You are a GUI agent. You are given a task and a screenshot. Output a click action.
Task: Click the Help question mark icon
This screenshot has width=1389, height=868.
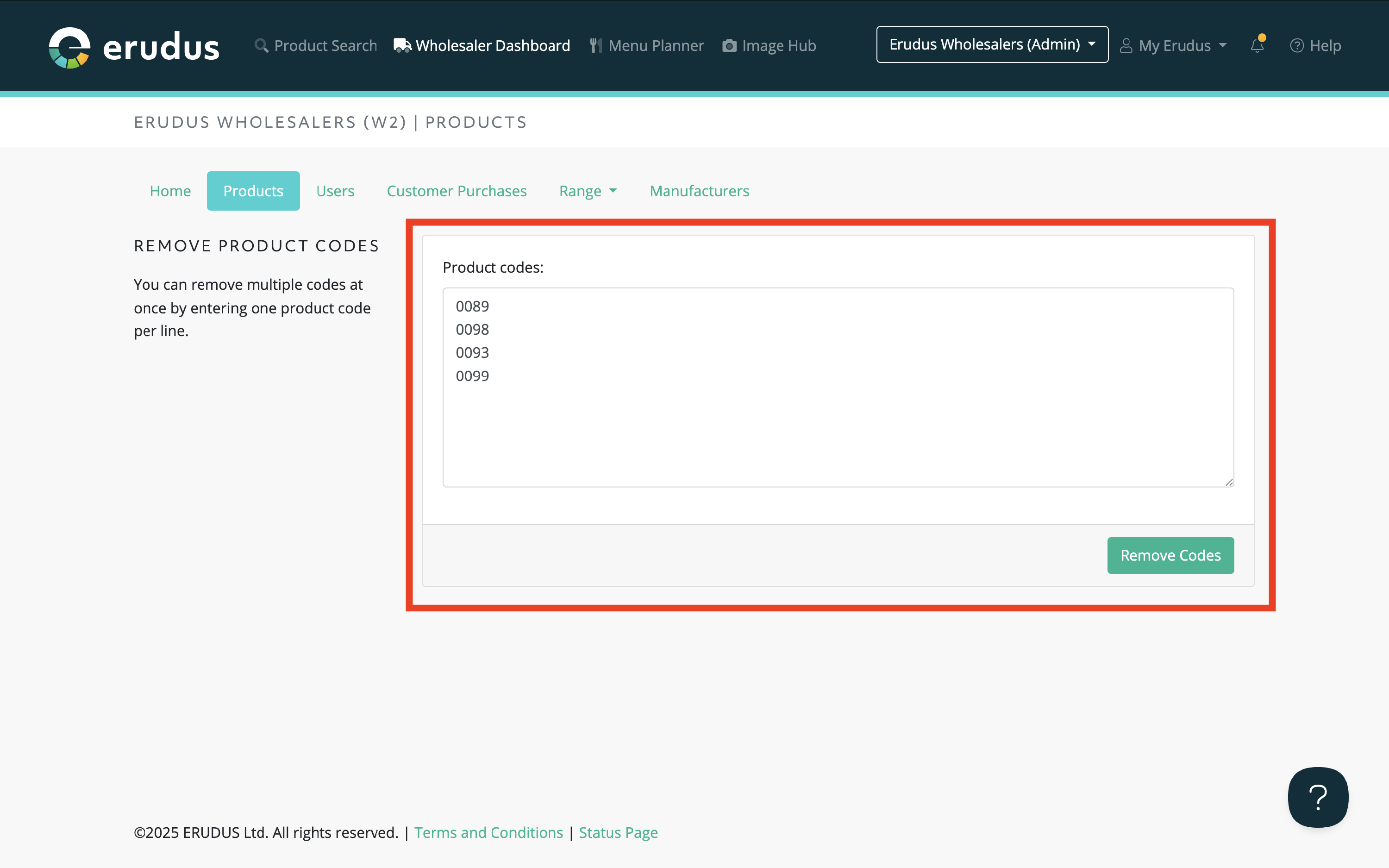tap(1296, 45)
